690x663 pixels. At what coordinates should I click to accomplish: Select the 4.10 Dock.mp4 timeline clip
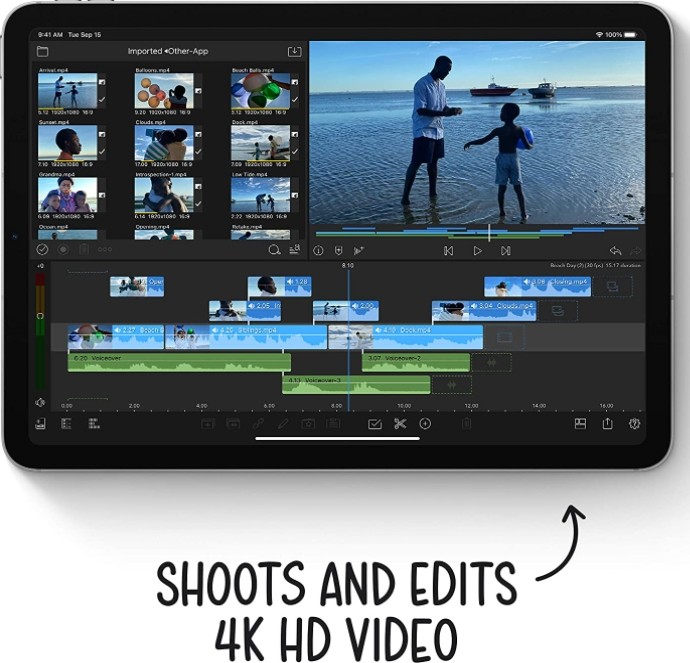(406, 337)
